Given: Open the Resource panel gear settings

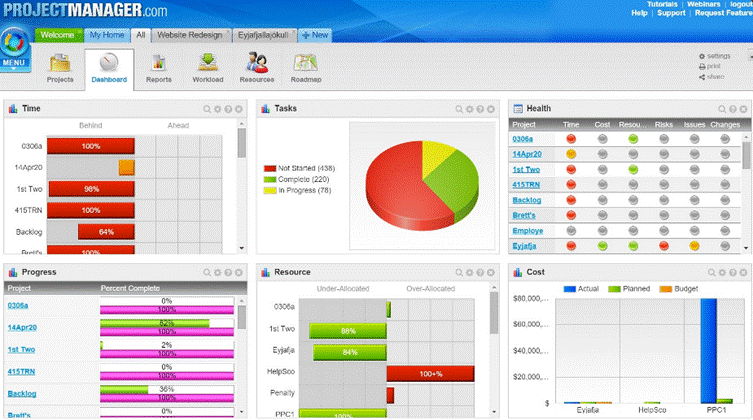Looking at the screenshot, I should (470, 273).
